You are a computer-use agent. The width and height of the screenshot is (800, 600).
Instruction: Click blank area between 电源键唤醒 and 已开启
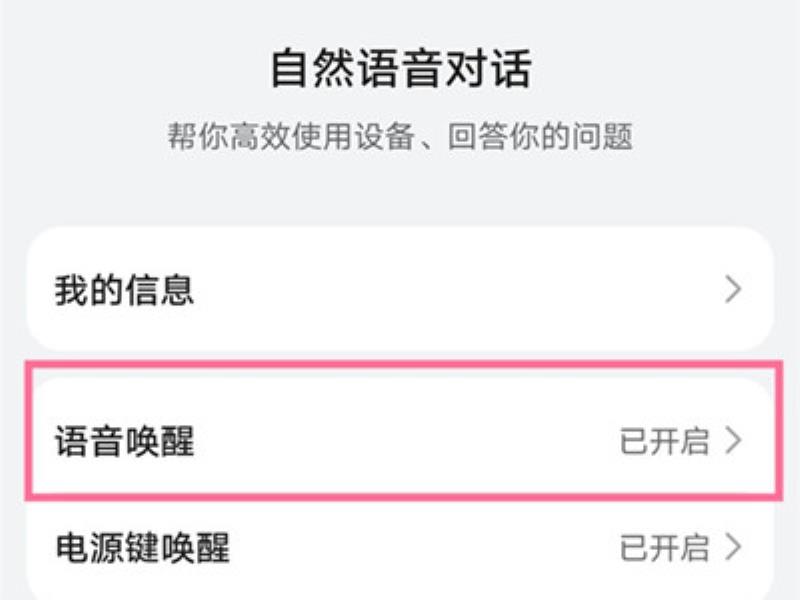click(423, 548)
